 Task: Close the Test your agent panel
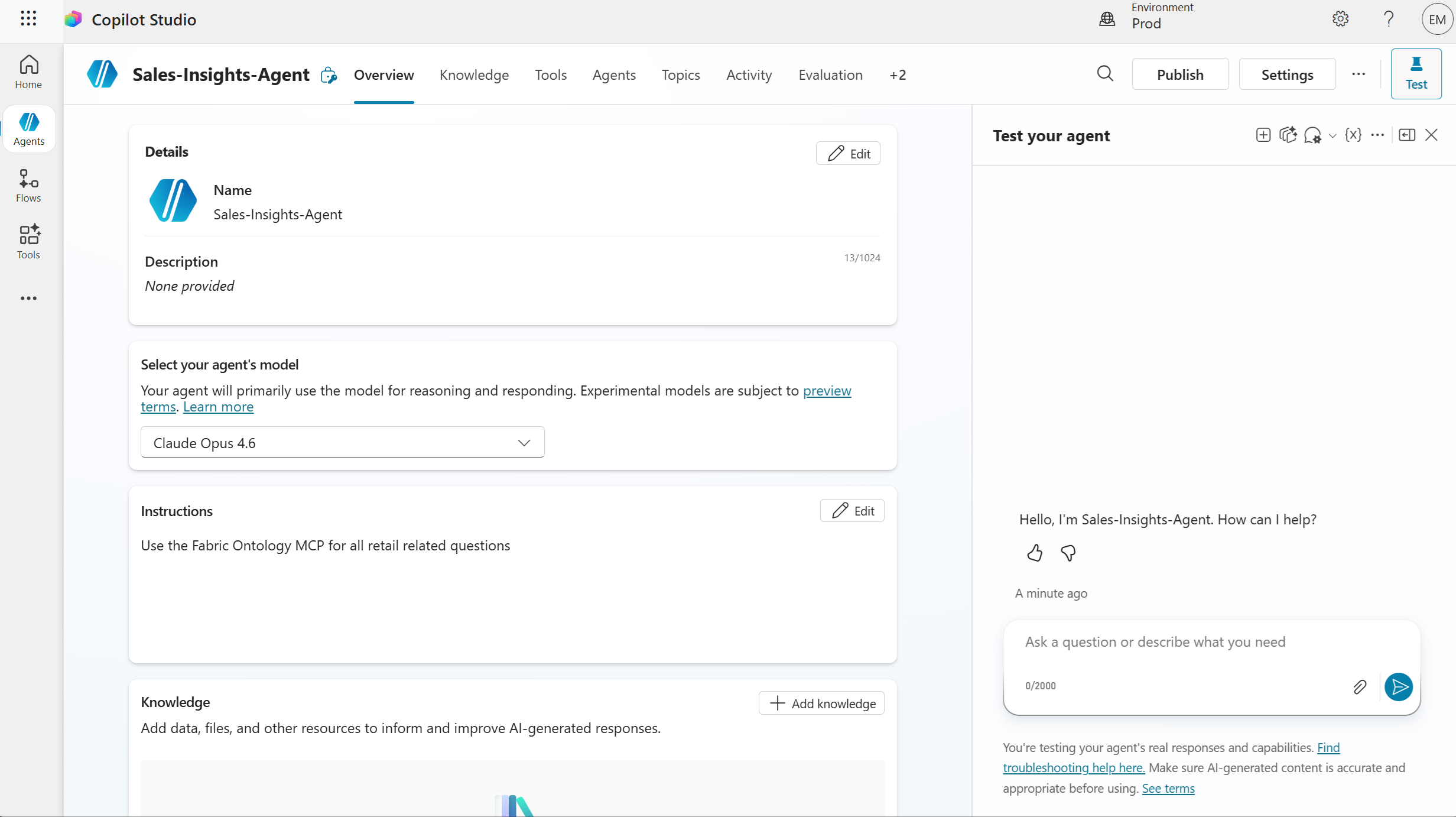point(1431,135)
